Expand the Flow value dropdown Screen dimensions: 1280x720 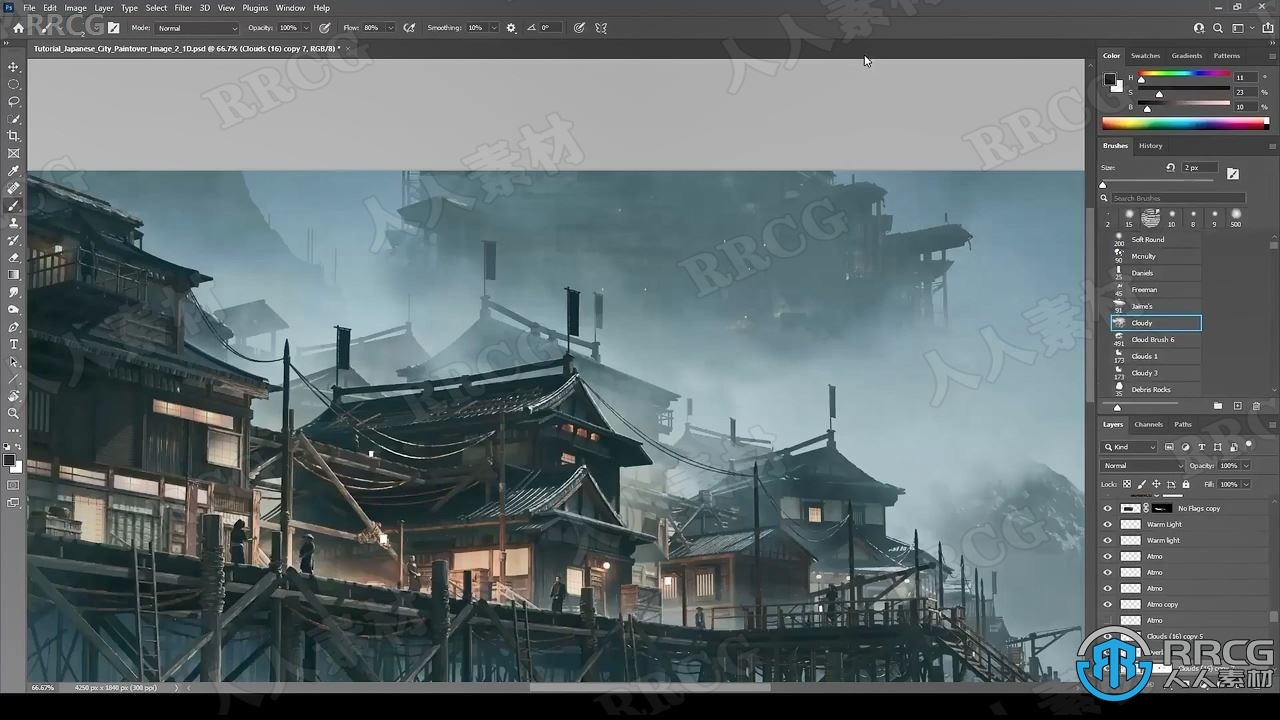[390, 28]
